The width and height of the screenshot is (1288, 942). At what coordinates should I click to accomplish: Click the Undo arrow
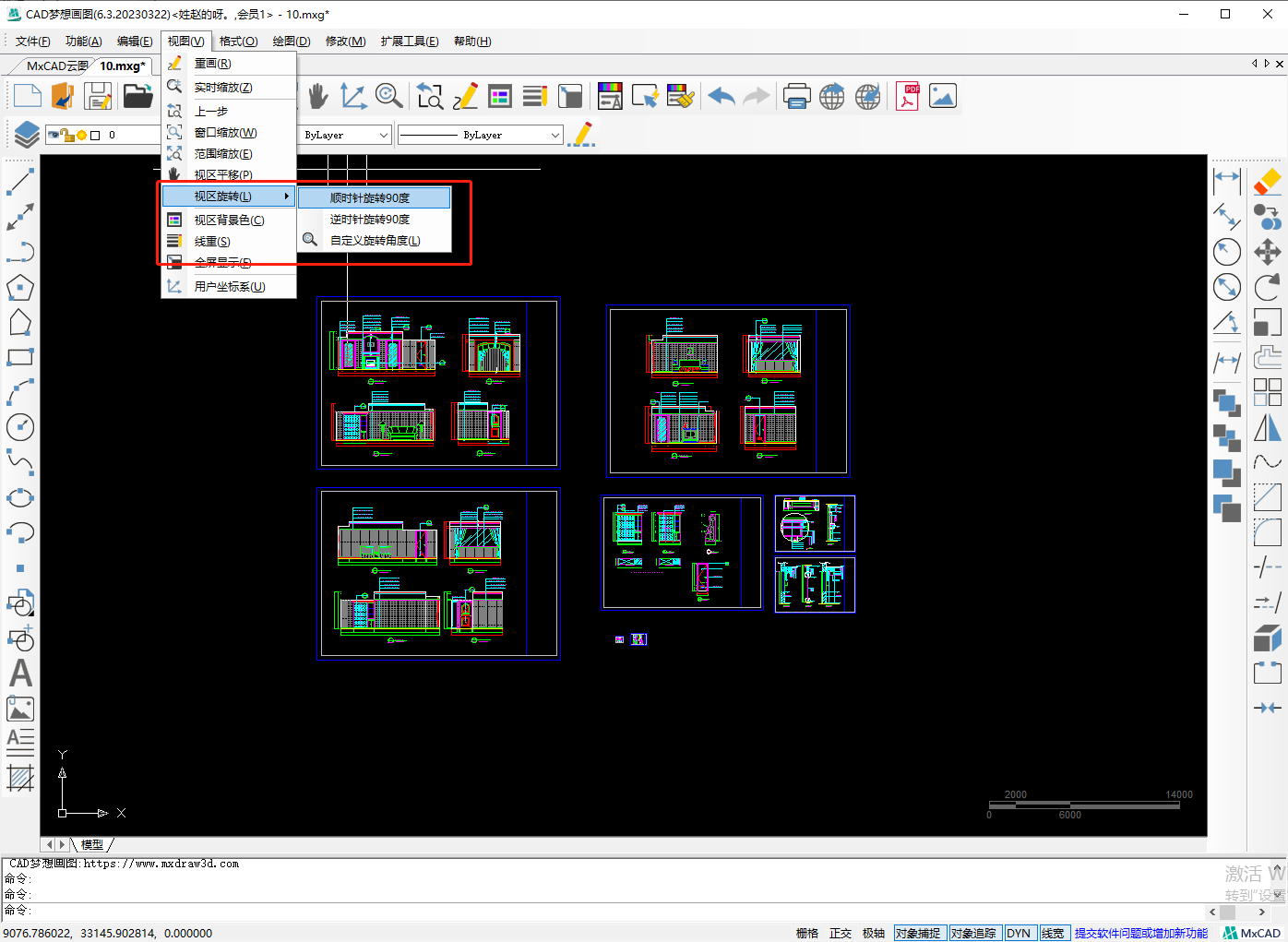[x=722, y=96]
